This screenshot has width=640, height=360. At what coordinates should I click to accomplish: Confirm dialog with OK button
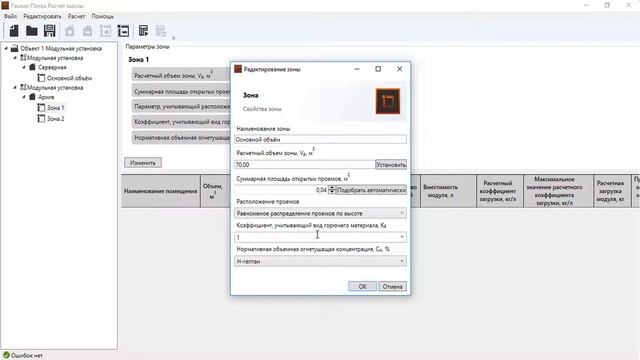click(362, 286)
